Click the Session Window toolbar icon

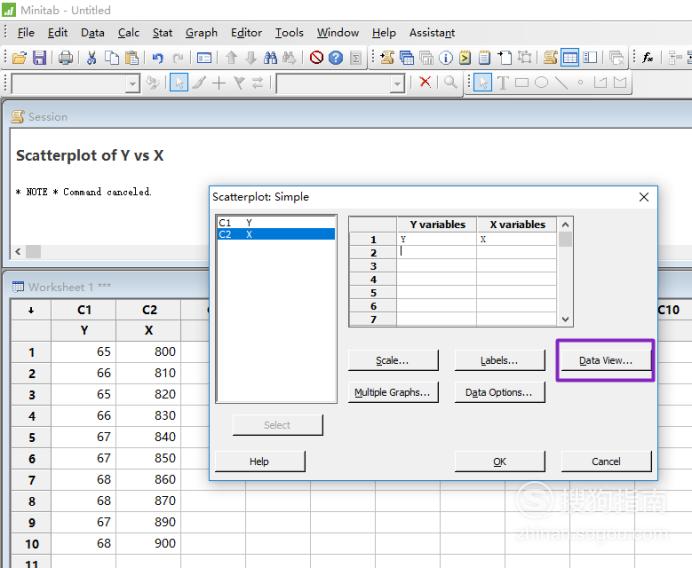coord(550,58)
